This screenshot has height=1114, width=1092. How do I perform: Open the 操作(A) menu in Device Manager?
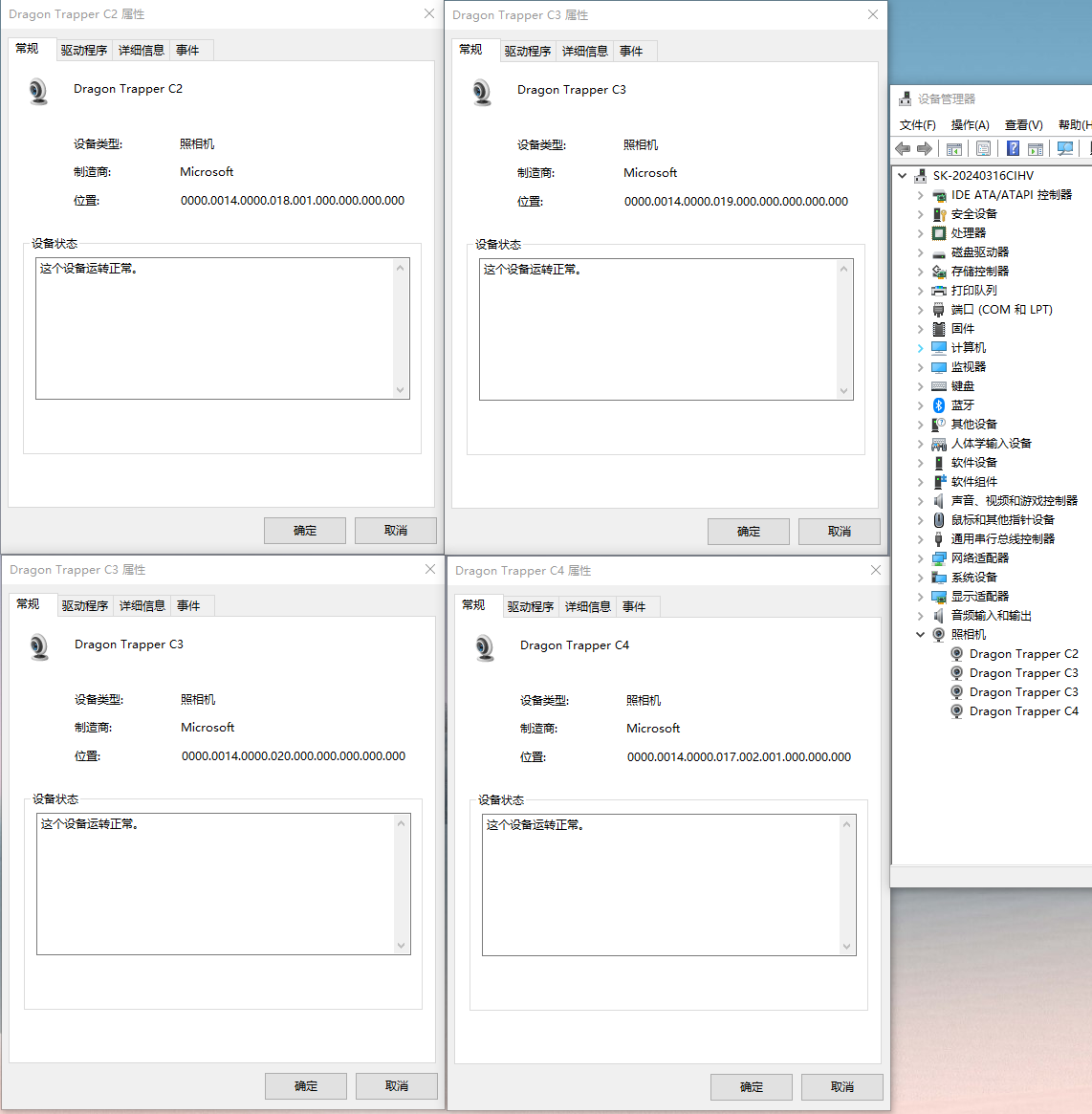point(970,125)
